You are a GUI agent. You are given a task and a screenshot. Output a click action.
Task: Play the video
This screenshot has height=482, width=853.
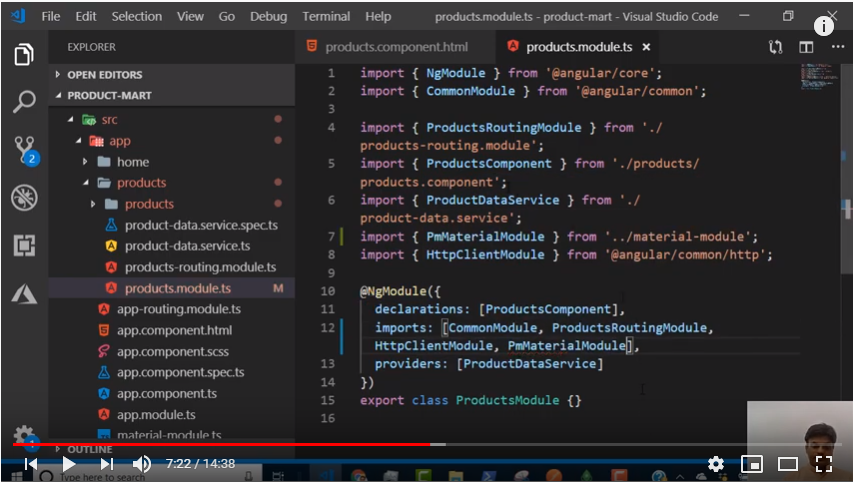(68, 464)
